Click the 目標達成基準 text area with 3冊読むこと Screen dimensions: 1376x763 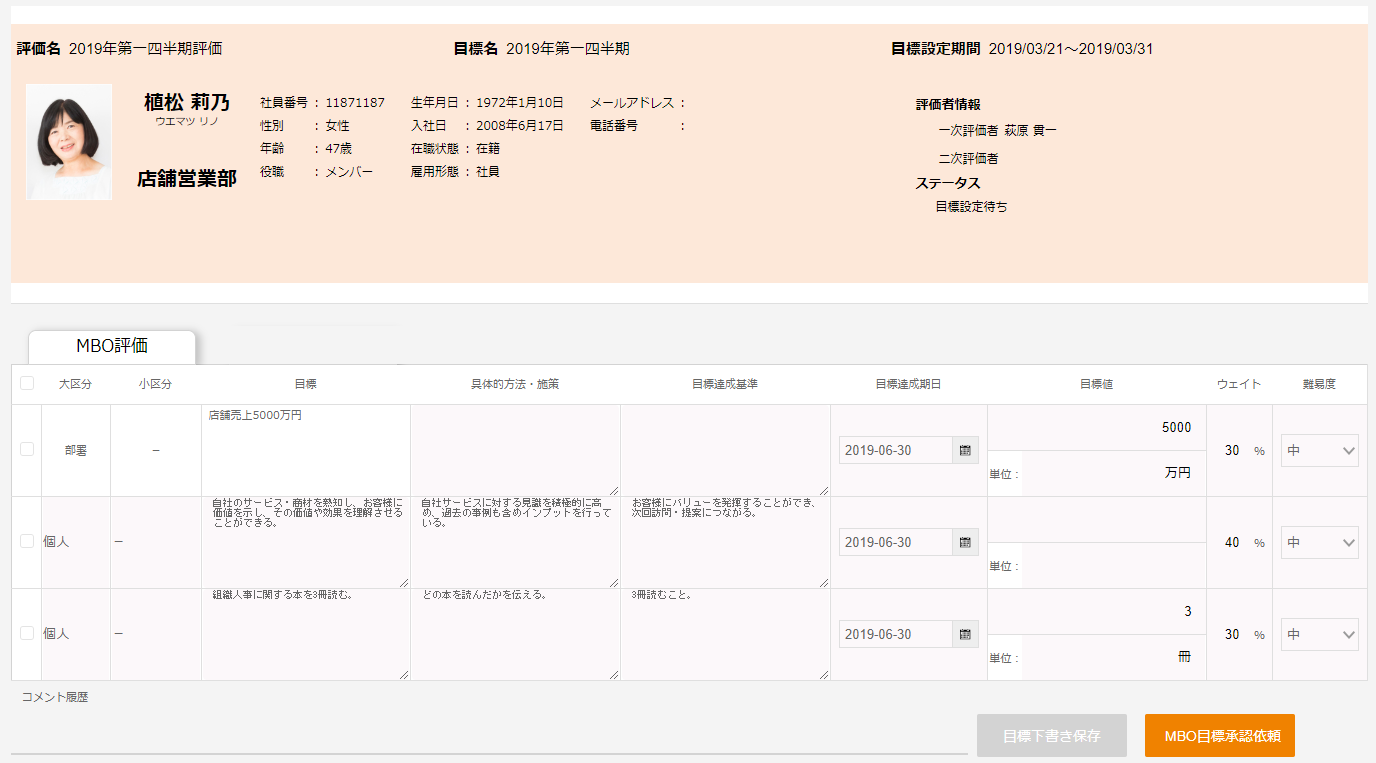coord(724,635)
